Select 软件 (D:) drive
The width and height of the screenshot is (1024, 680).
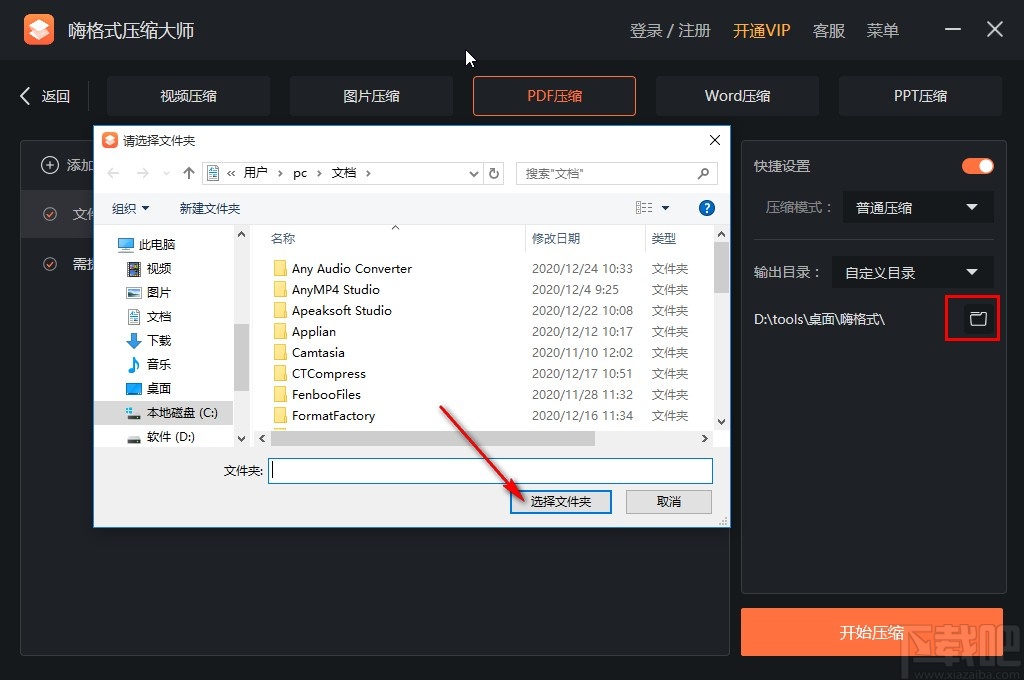[161, 436]
